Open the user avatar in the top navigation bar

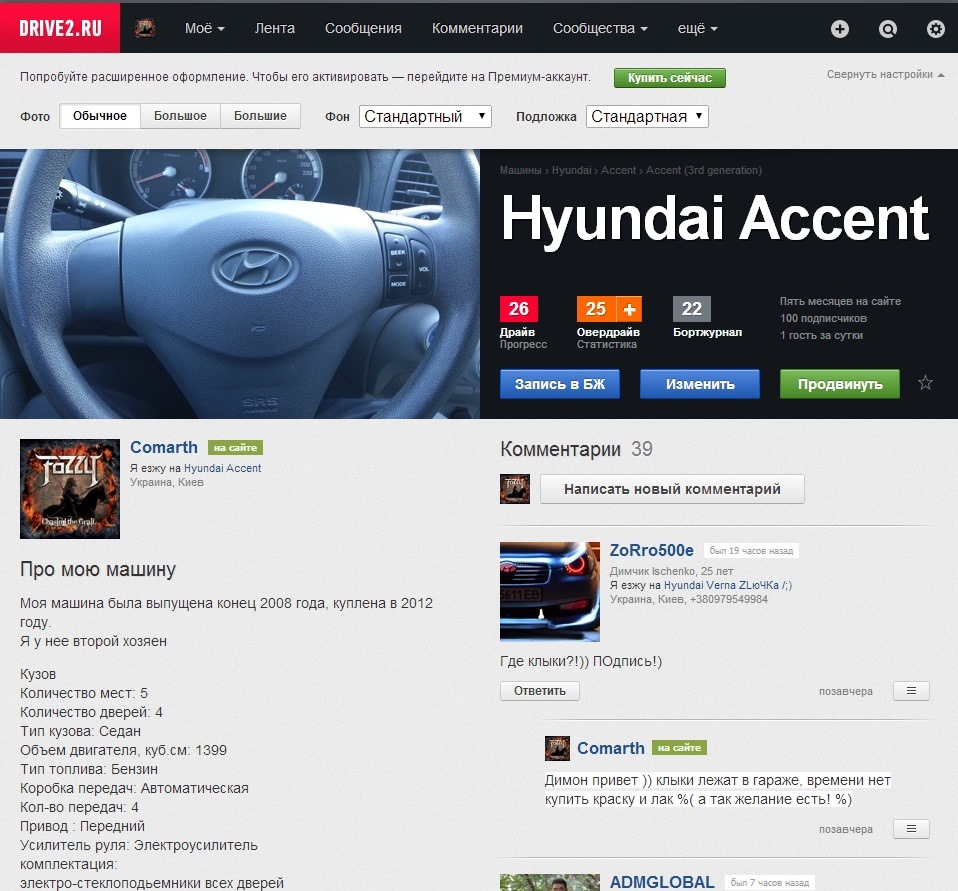click(145, 28)
